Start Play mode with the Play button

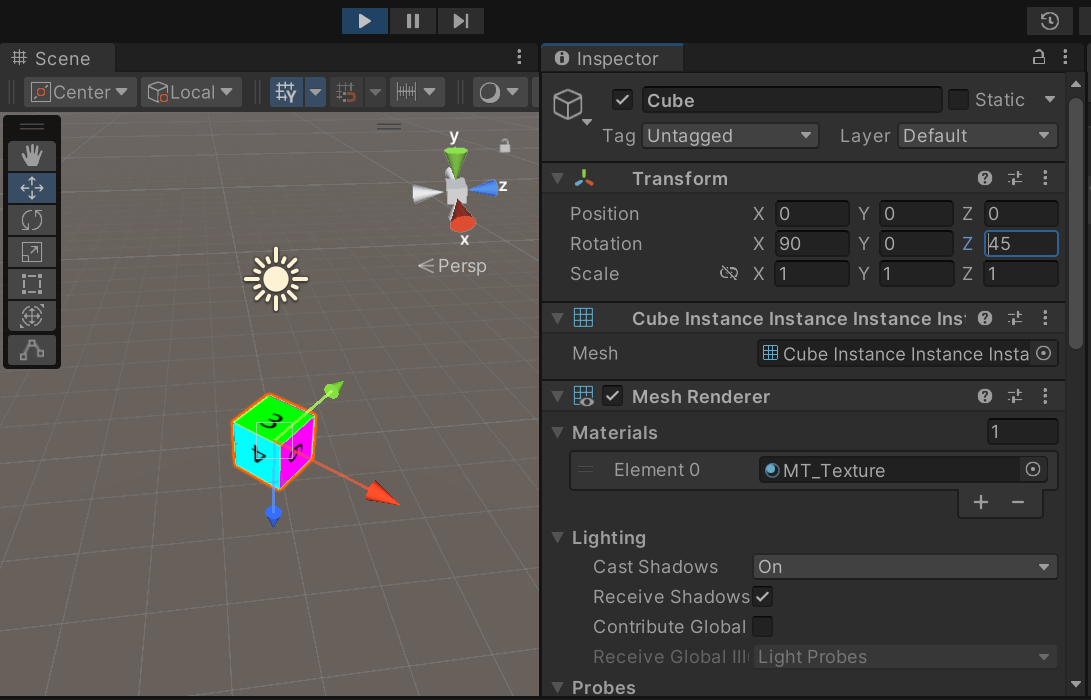tap(365, 21)
